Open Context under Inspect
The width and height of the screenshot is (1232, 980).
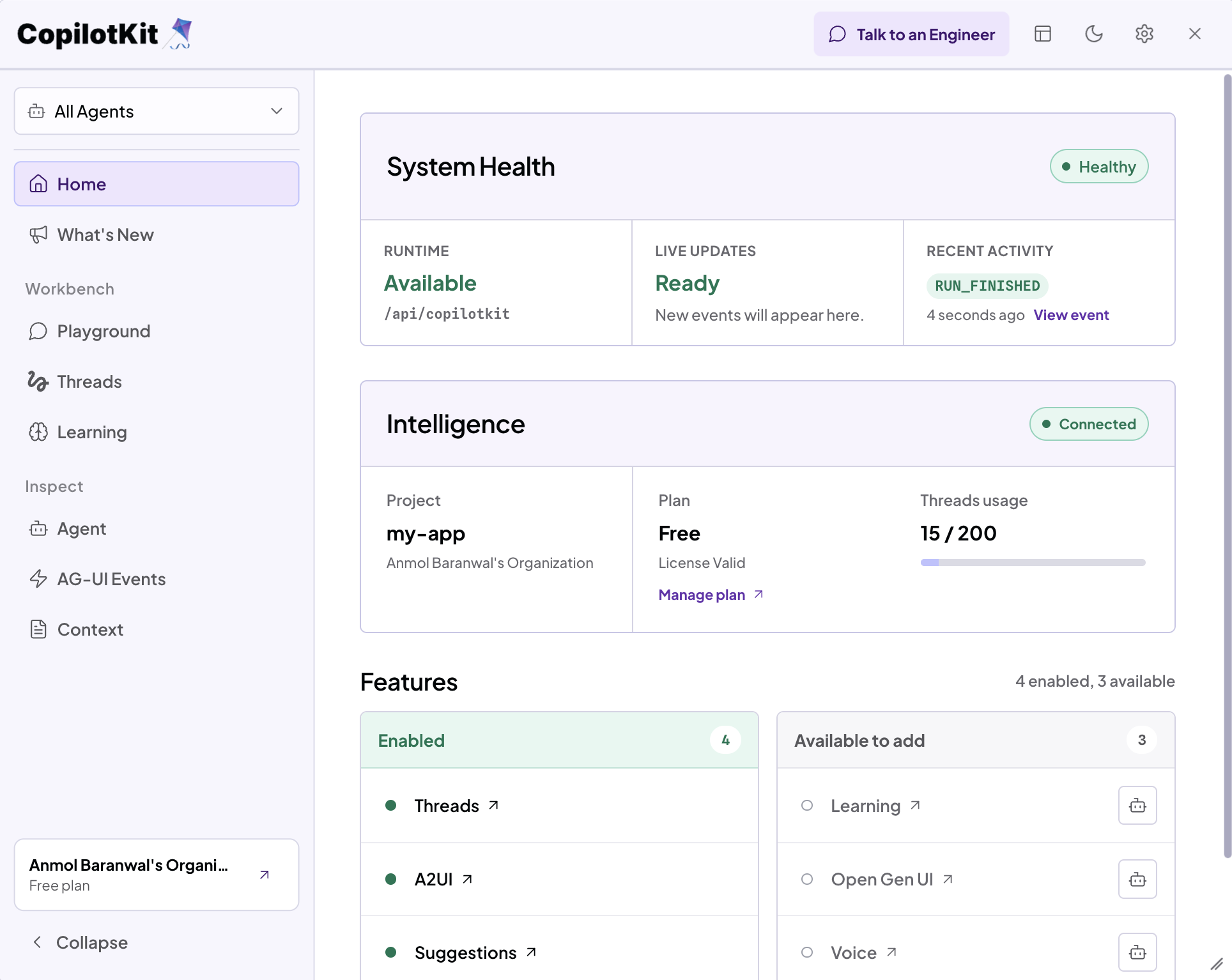click(x=157, y=629)
